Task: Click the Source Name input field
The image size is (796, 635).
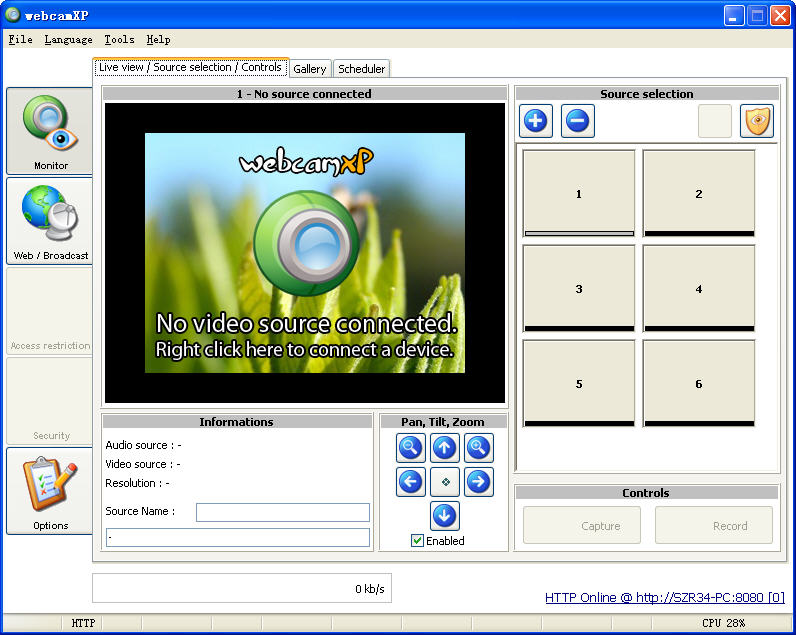Action: [282, 512]
